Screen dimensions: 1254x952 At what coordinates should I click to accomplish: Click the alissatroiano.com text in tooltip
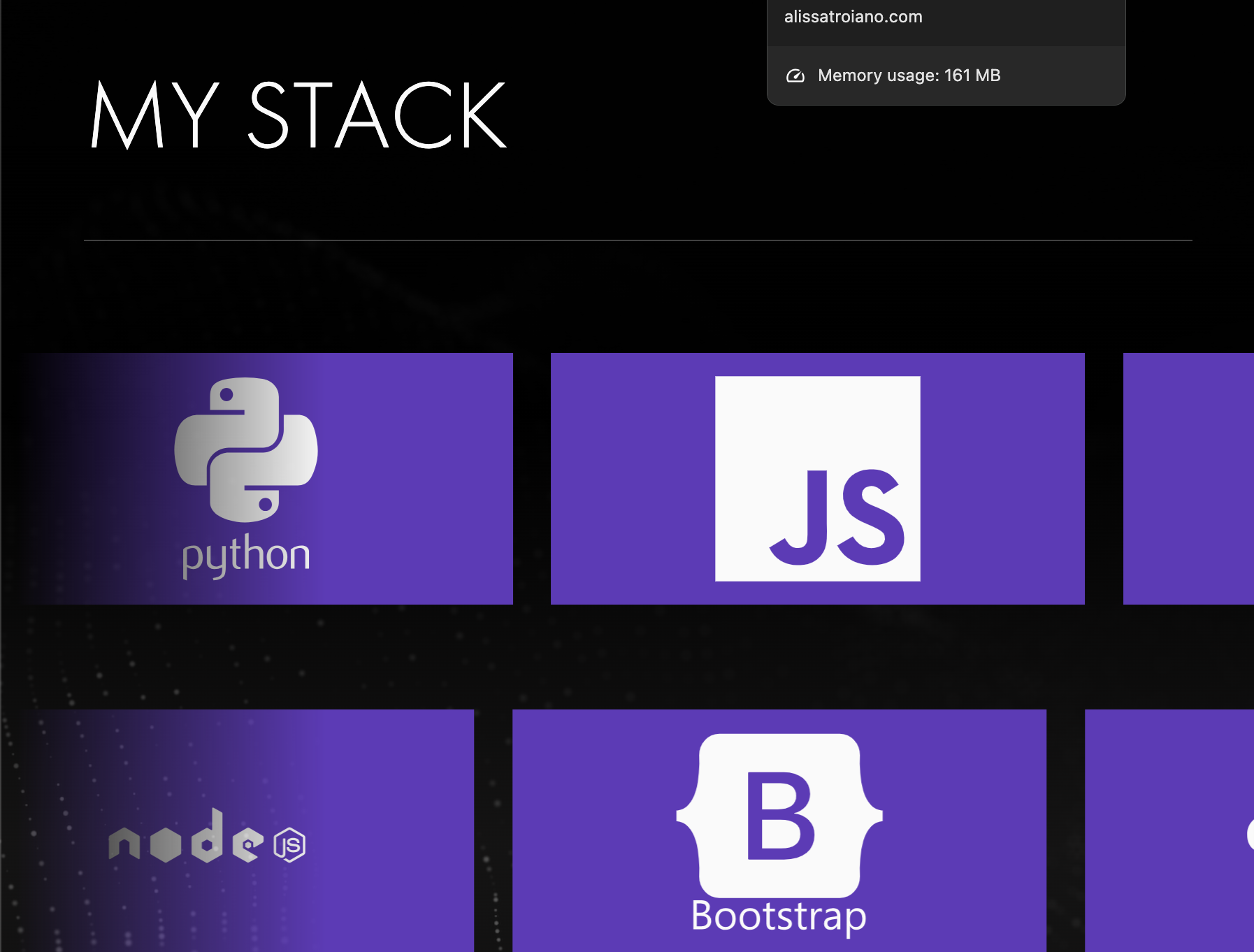(x=853, y=17)
